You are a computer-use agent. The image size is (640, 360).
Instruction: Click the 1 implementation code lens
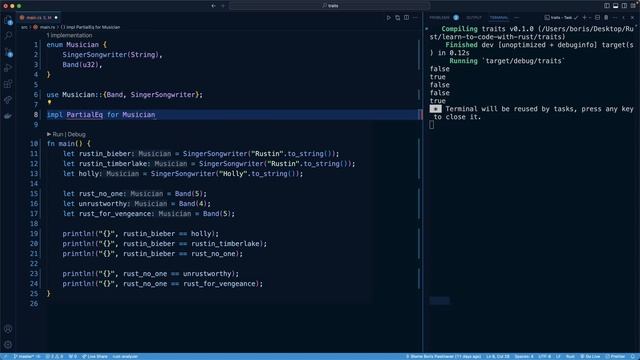pos(69,36)
